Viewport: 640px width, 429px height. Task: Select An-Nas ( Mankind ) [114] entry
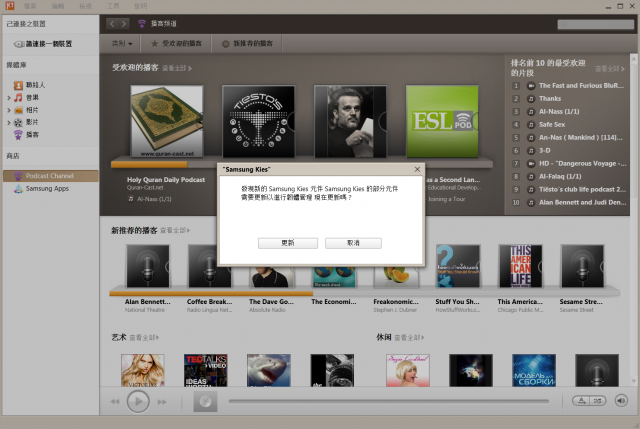[580, 138]
